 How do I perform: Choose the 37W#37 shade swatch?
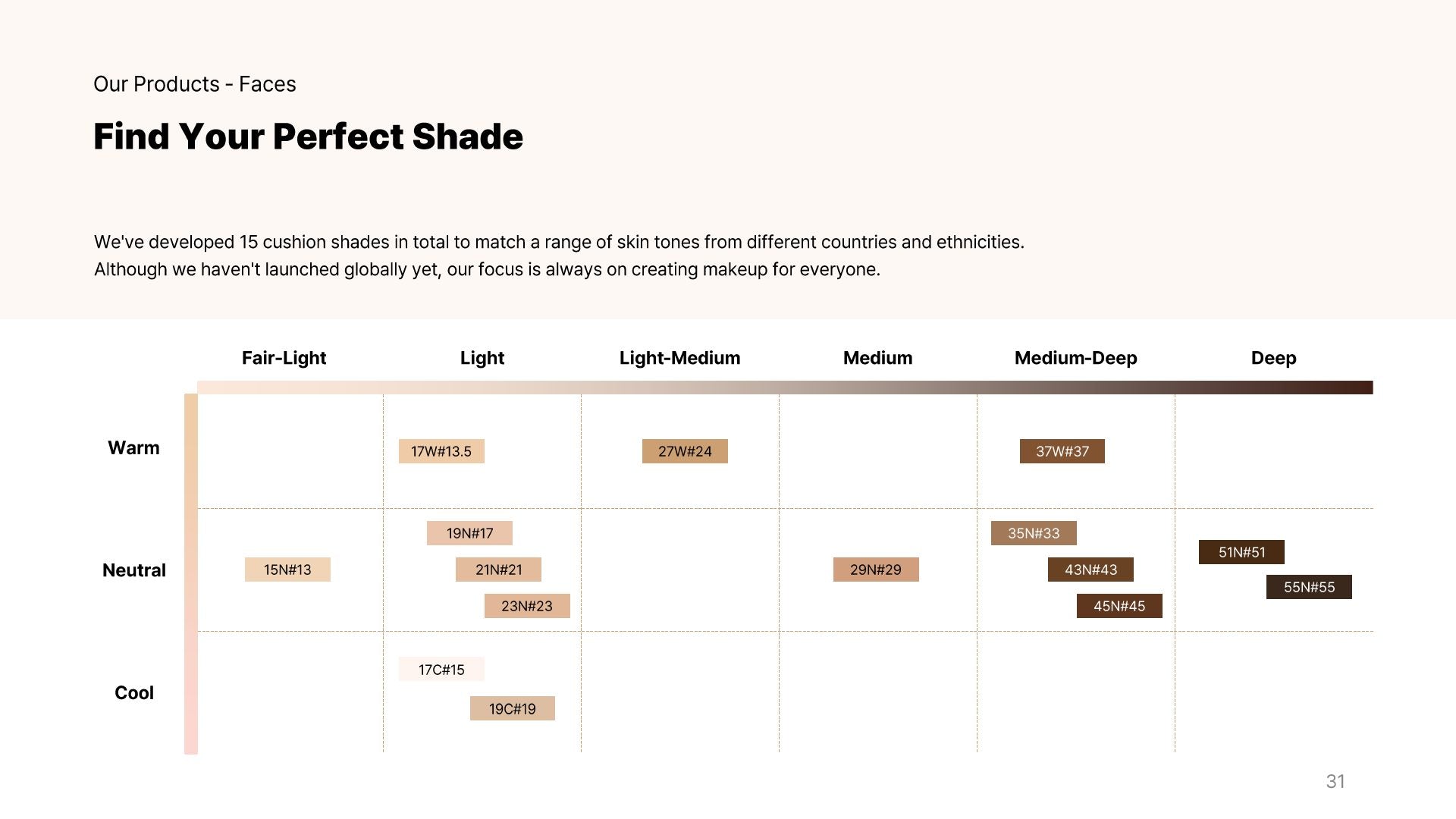1062,451
